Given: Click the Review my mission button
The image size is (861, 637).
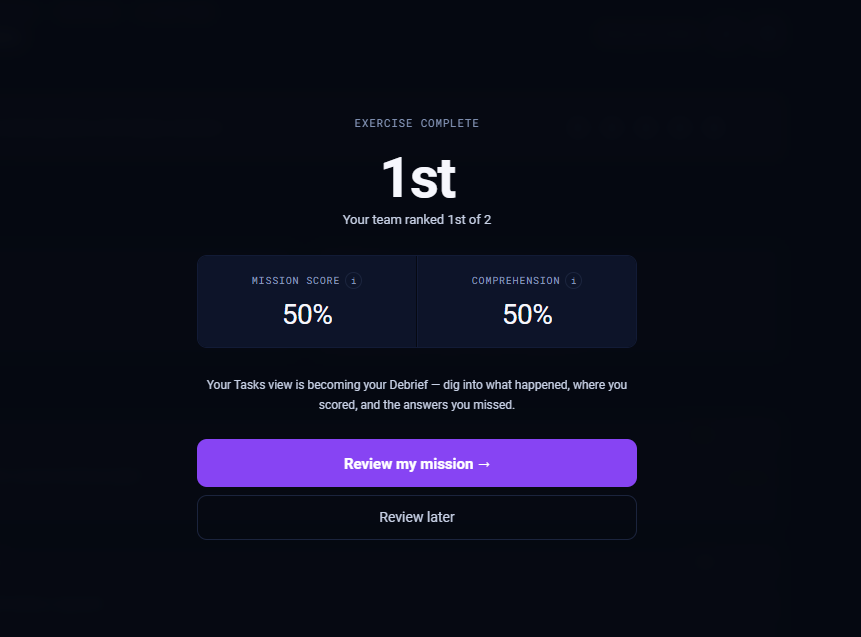Looking at the screenshot, I should [x=417, y=463].
